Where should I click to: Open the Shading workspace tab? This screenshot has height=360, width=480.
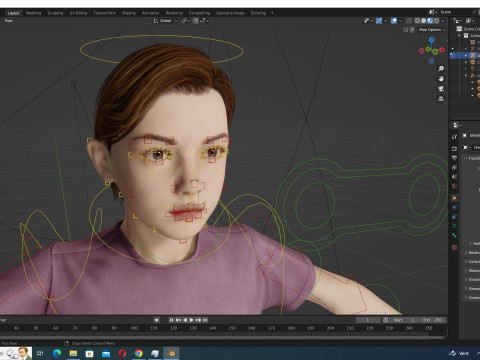click(129, 13)
